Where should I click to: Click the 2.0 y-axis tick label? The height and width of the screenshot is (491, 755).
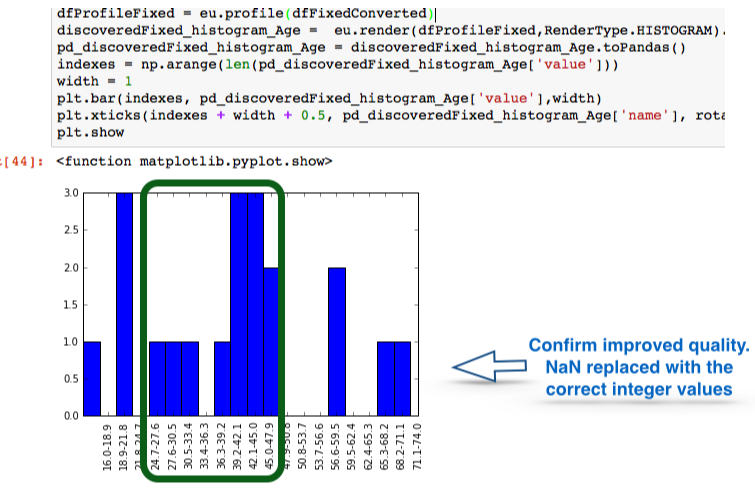coord(71,268)
